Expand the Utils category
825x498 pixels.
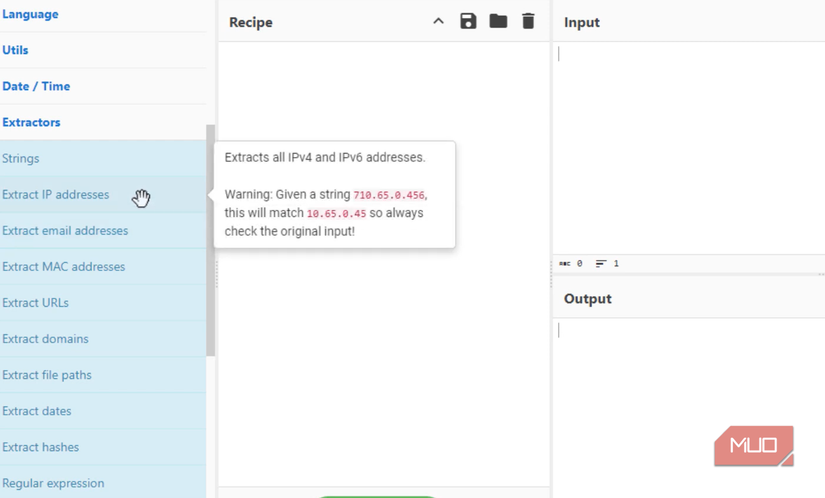coord(103,50)
